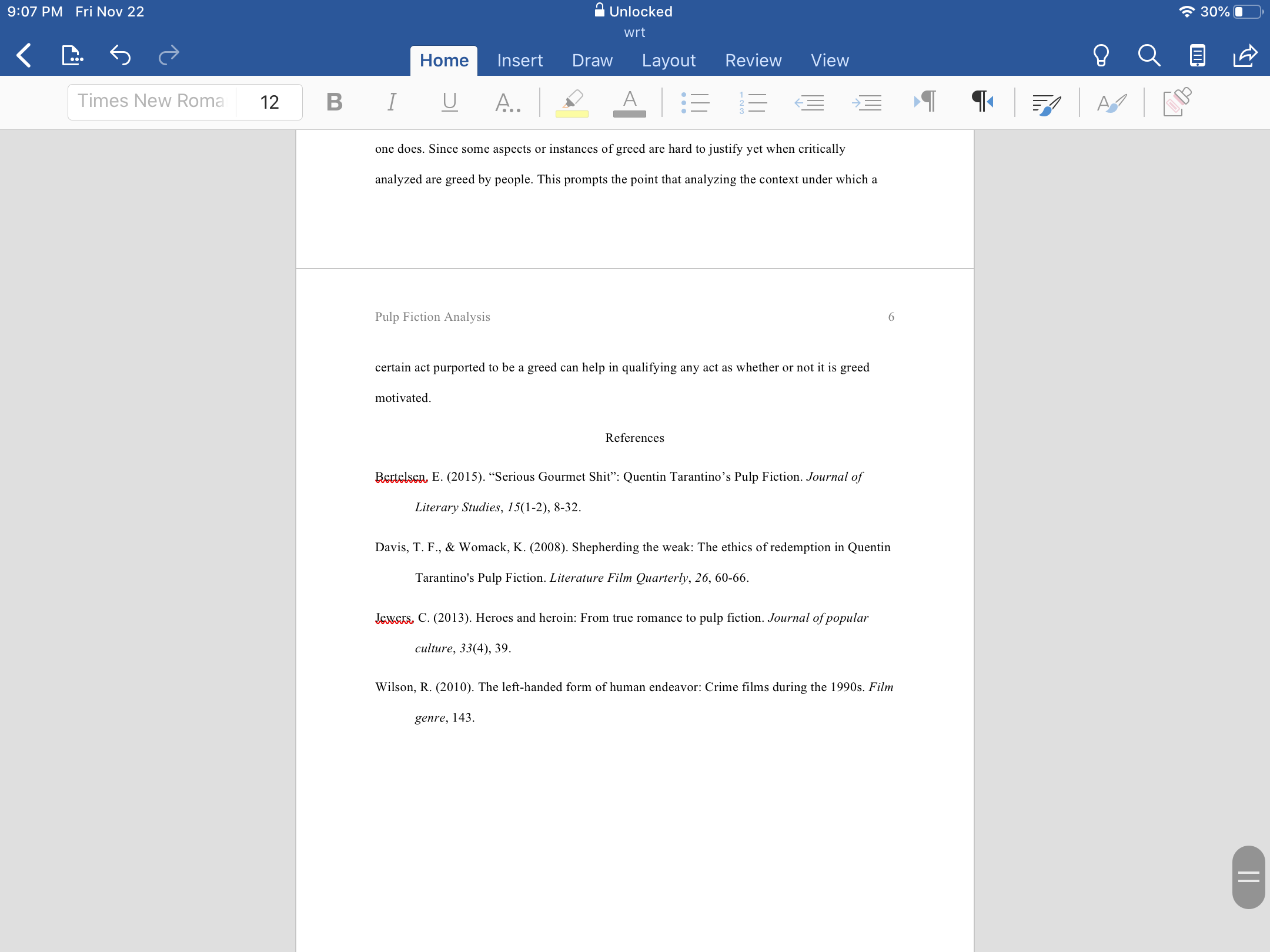Switch to the Layout tab

click(669, 61)
